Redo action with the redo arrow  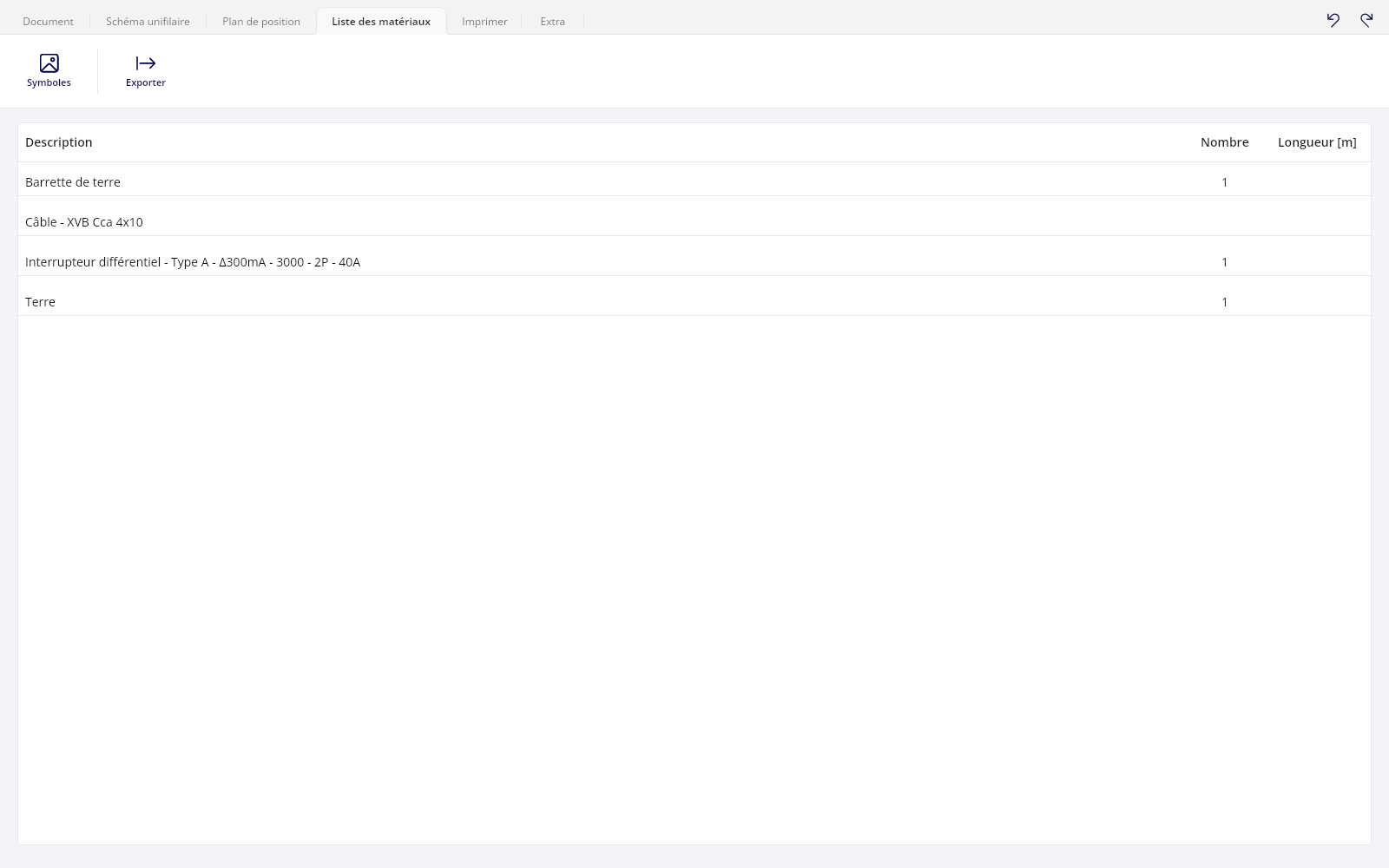pyautogui.click(x=1366, y=20)
